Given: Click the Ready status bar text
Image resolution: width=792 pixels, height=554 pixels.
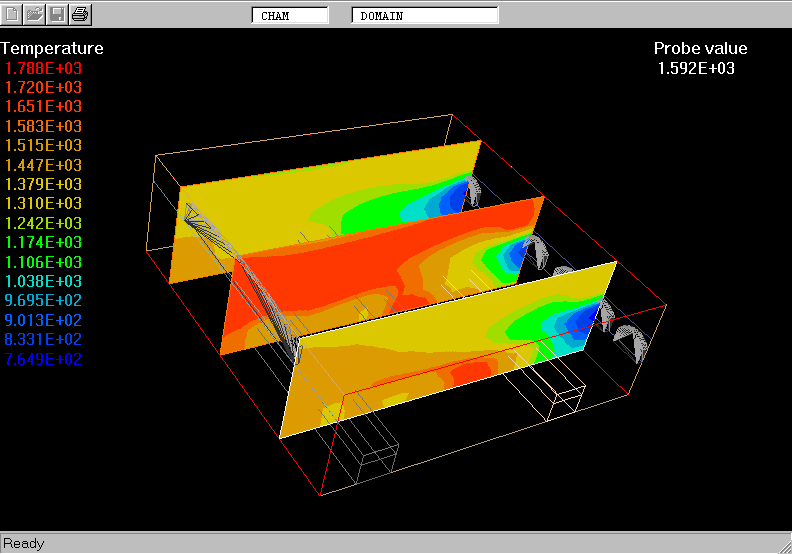Looking at the screenshot, I should tap(24, 543).
